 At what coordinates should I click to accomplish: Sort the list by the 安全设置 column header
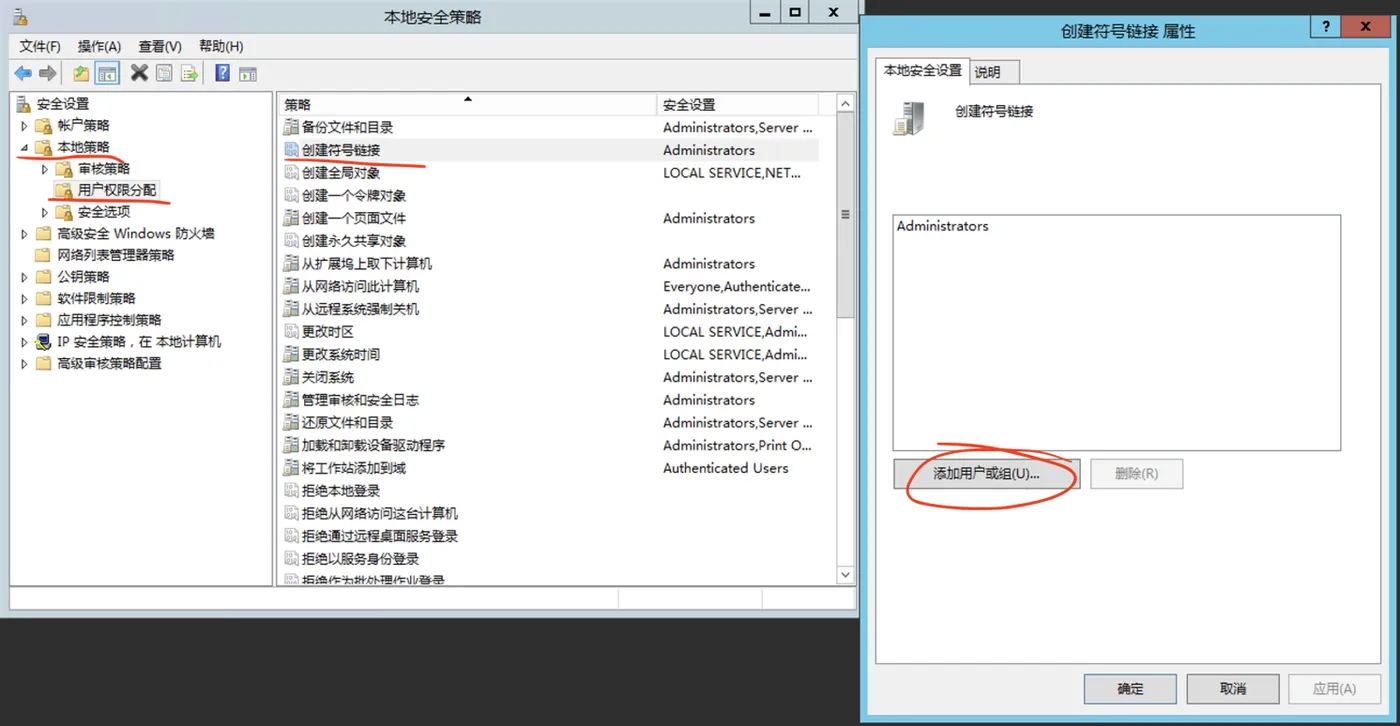[737, 104]
